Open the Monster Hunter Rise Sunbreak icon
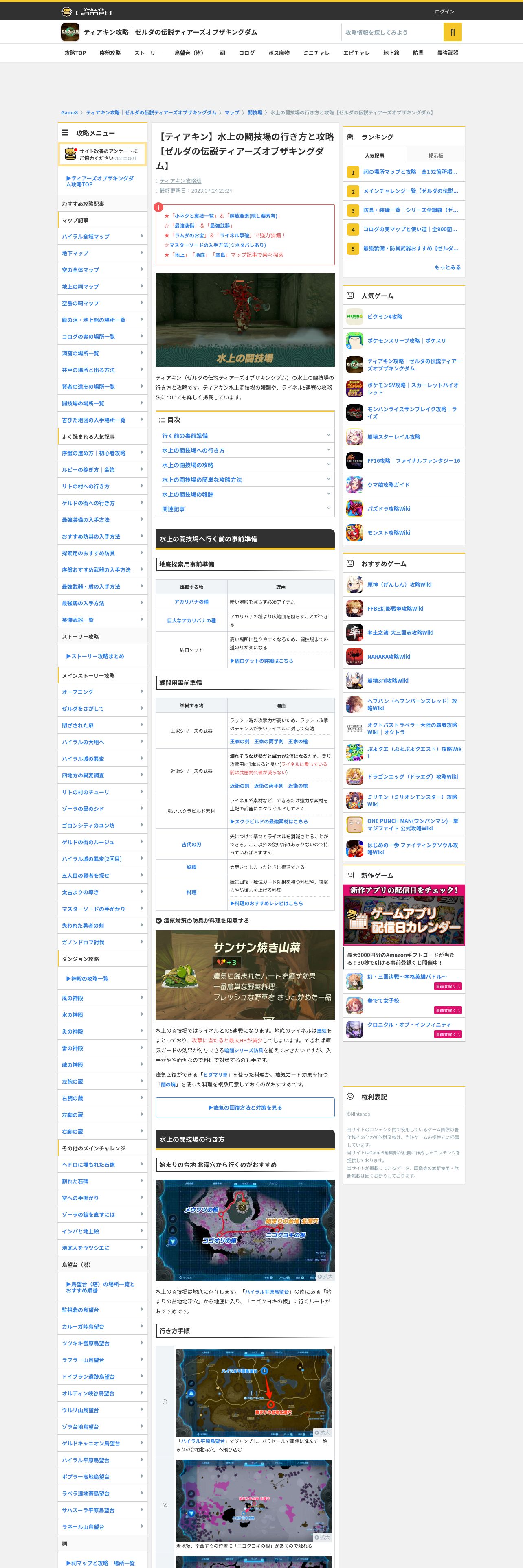Viewport: 523px width, 1568px height. point(354,413)
